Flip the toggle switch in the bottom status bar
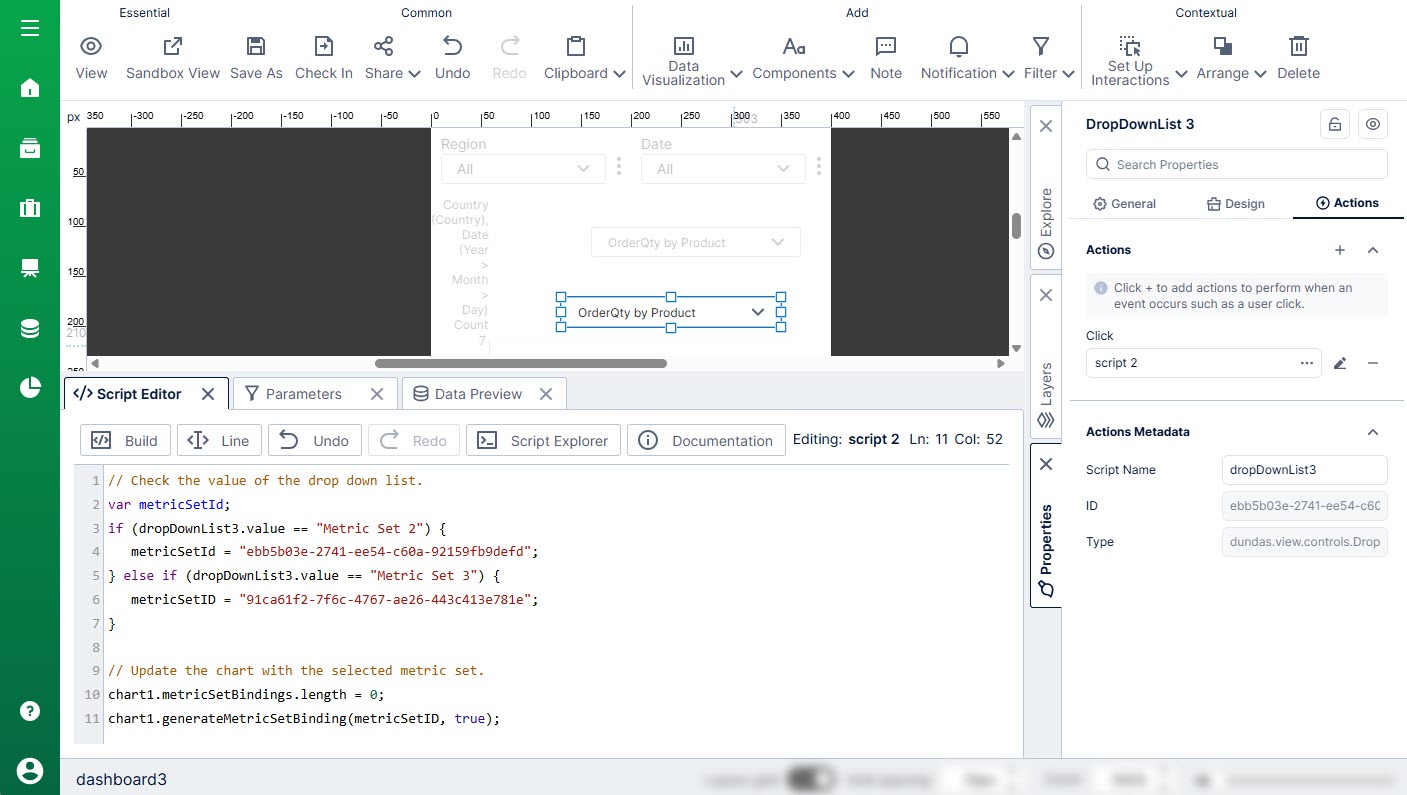1407x795 pixels. [812, 778]
